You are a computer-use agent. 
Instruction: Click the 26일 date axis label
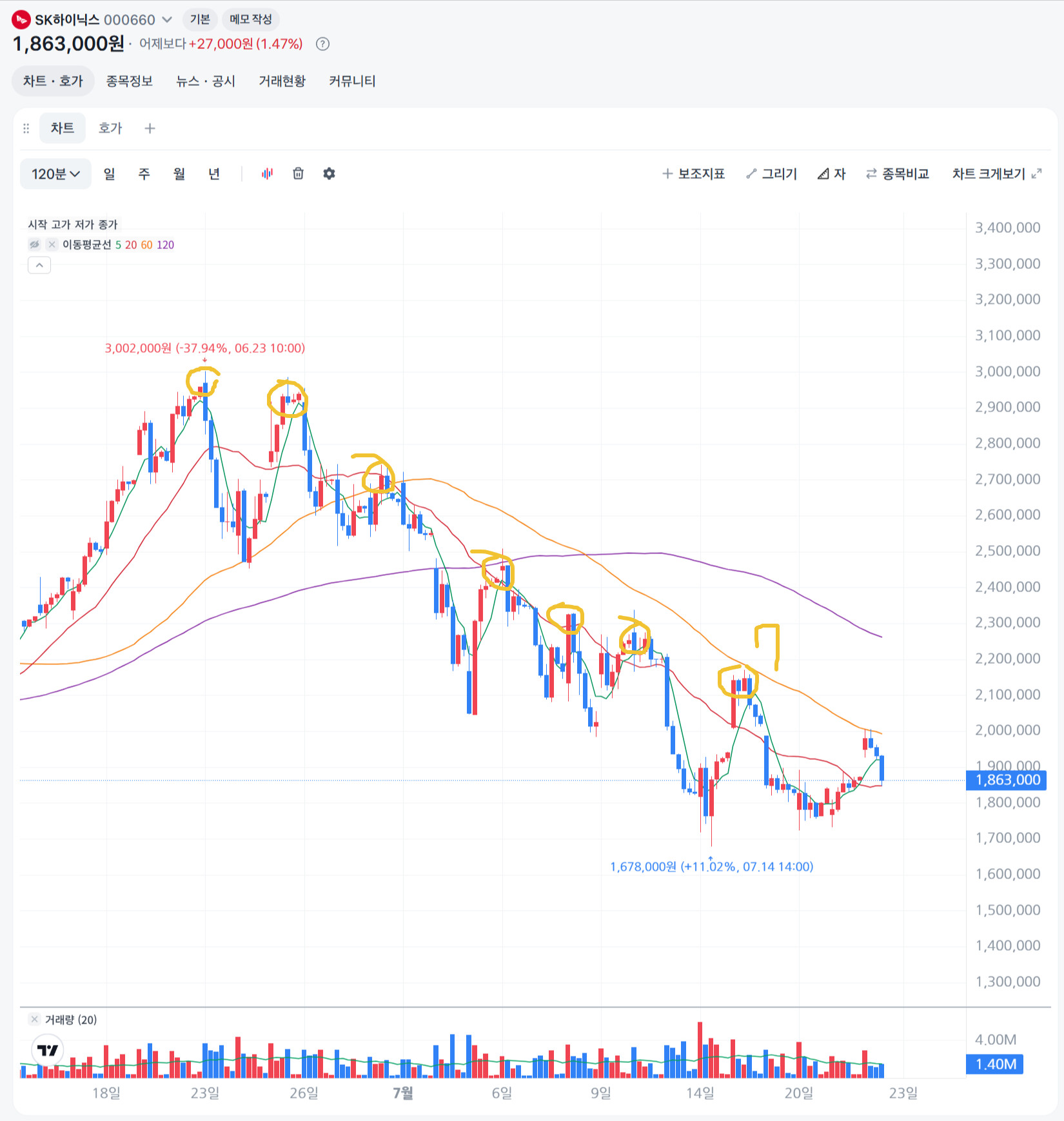pyautogui.click(x=304, y=1093)
